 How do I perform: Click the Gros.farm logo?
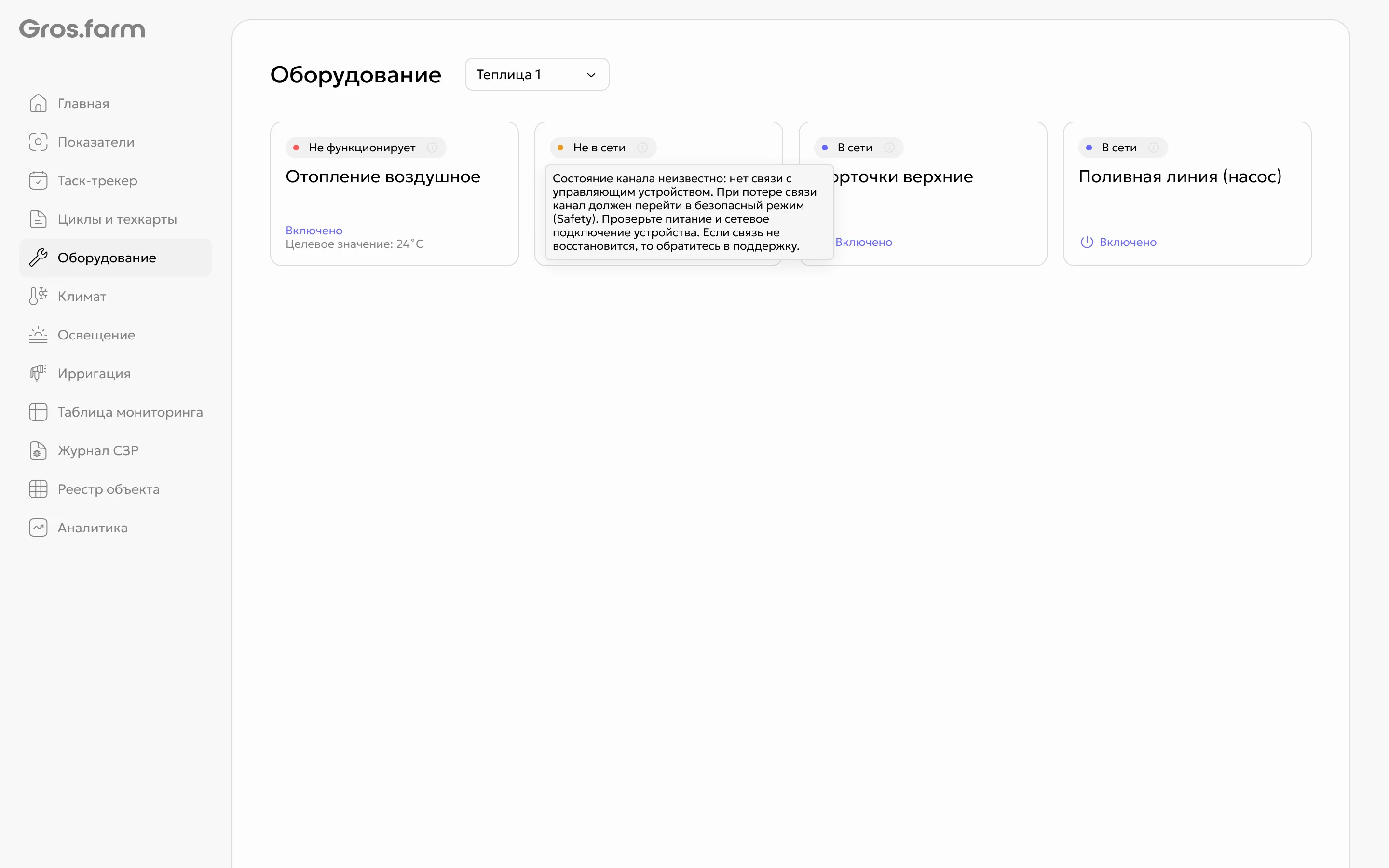point(82,29)
